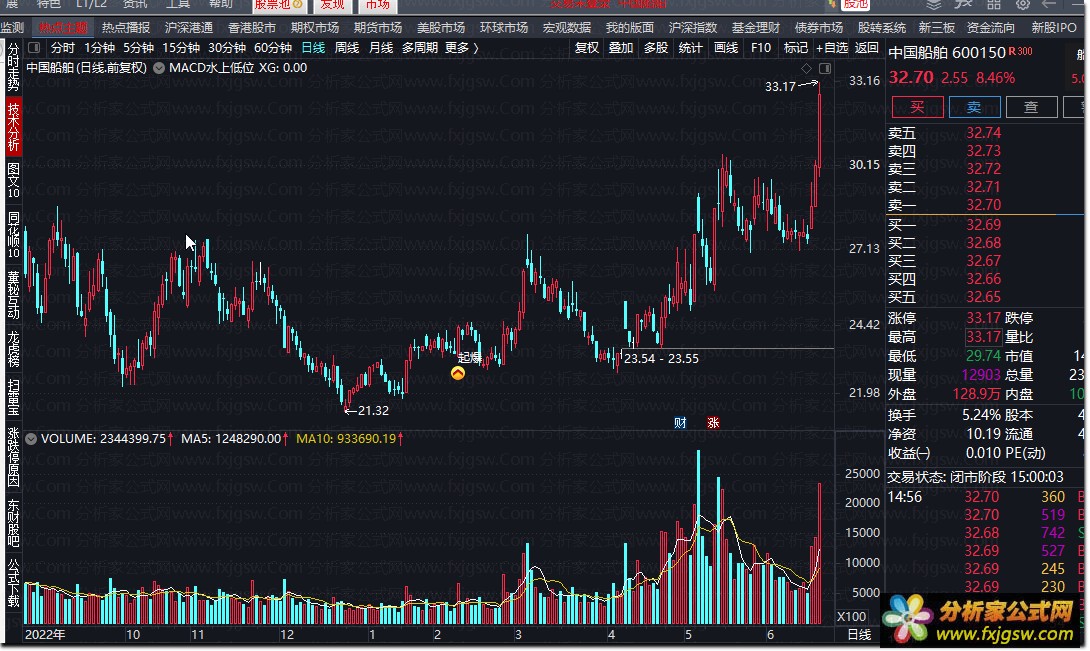Open the 涨跌停原因 sidebar tab

[13, 457]
